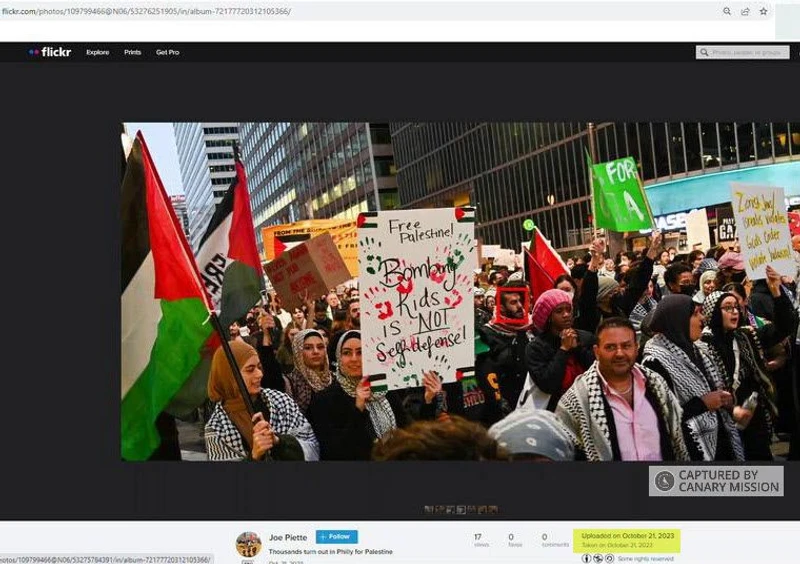Click the share icon in address bar

(745, 11)
